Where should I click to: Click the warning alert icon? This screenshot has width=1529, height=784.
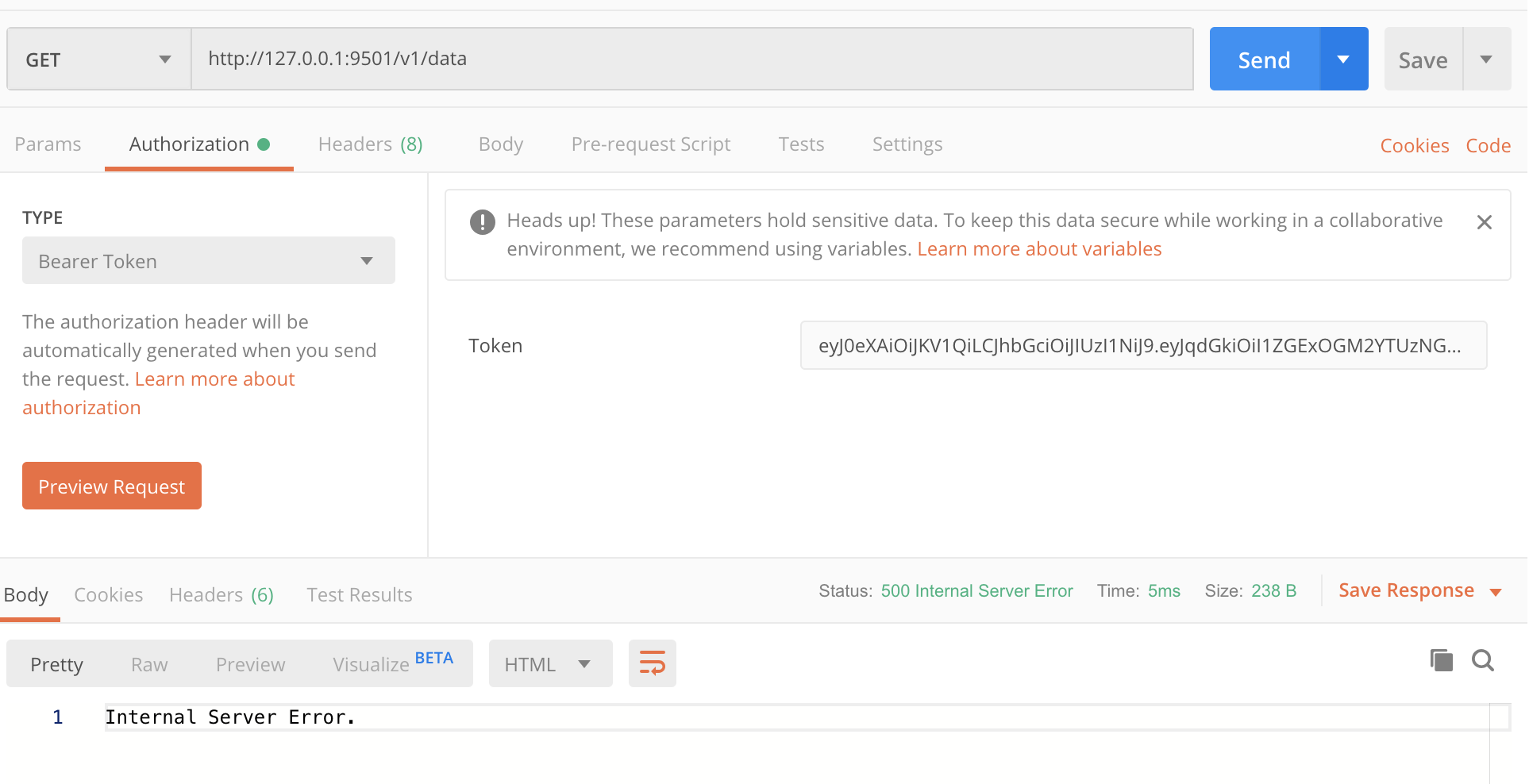click(482, 222)
